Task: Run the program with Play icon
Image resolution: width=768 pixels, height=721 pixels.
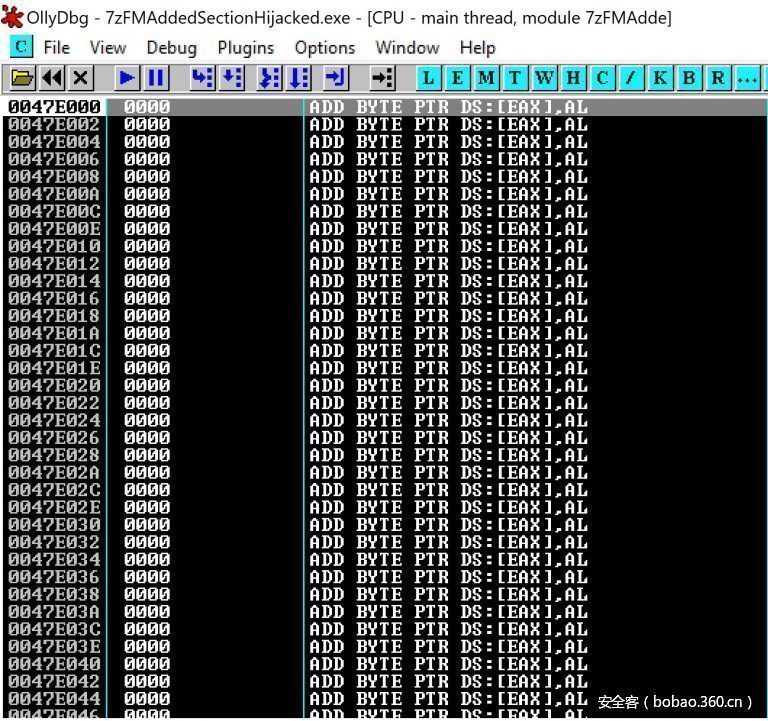Action: (x=127, y=78)
